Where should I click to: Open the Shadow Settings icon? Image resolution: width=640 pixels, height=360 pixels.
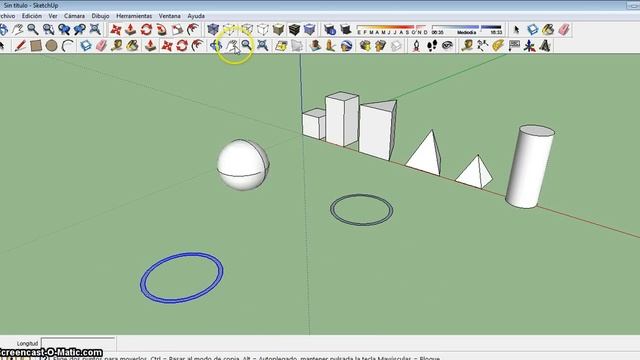coord(330,29)
